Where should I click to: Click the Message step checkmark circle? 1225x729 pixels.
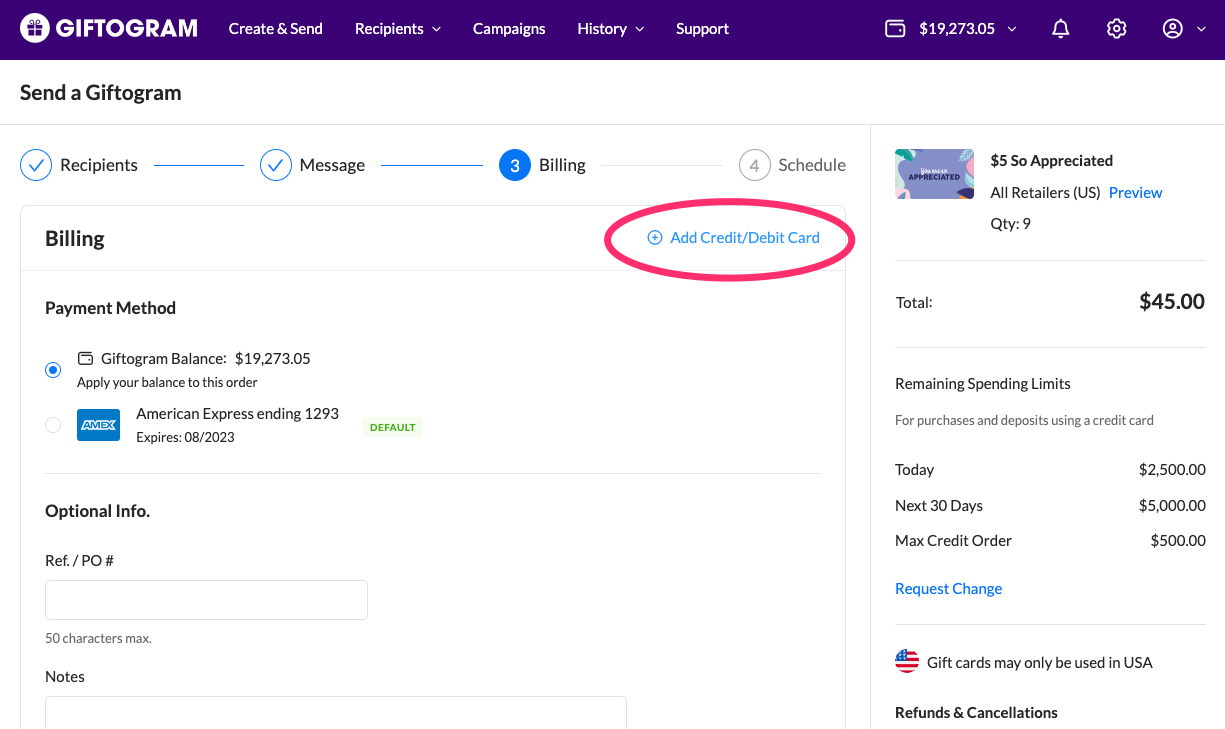(276, 165)
